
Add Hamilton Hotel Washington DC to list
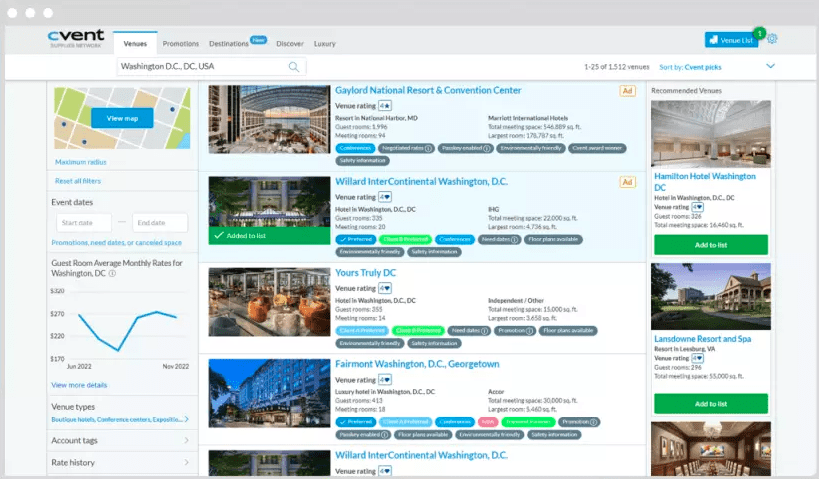[x=711, y=244]
